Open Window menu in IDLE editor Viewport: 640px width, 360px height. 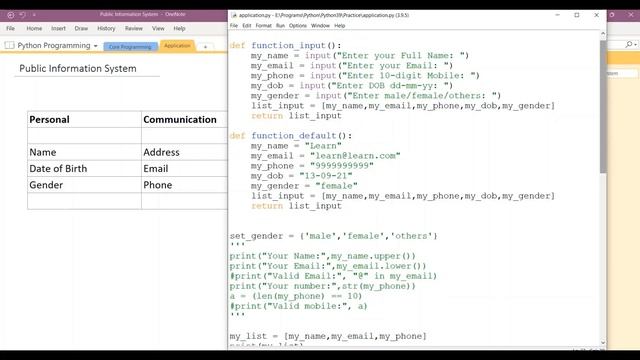click(320, 26)
